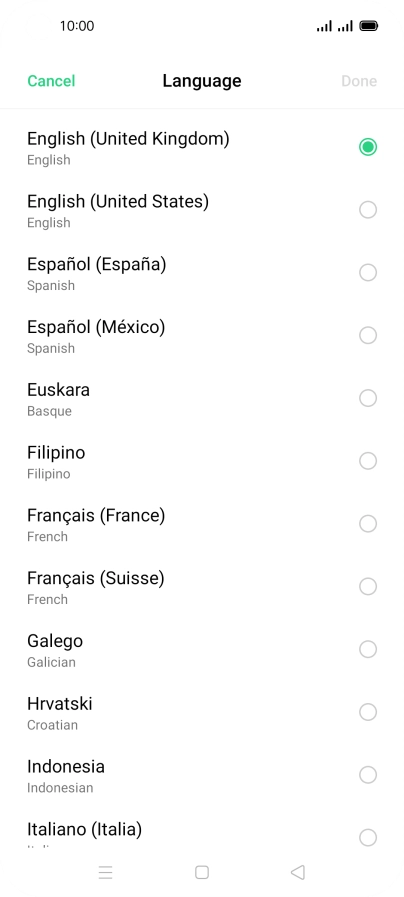Viewport: 404px width, 897px height.
Task: Tap the back triangle navigation icon
Action: [298, 872]
